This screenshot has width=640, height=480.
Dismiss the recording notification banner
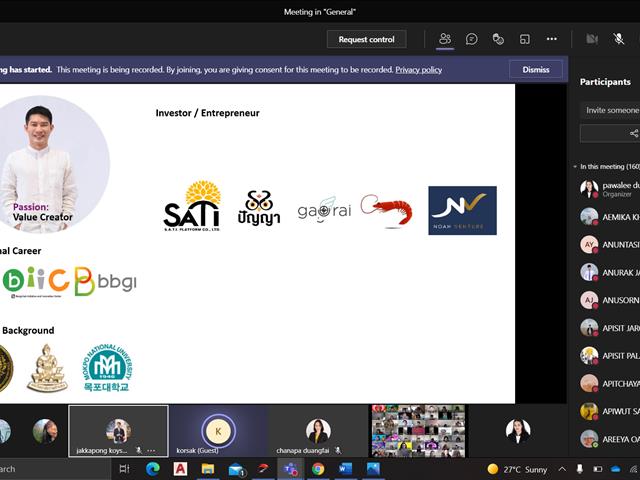tap(536, 70)
